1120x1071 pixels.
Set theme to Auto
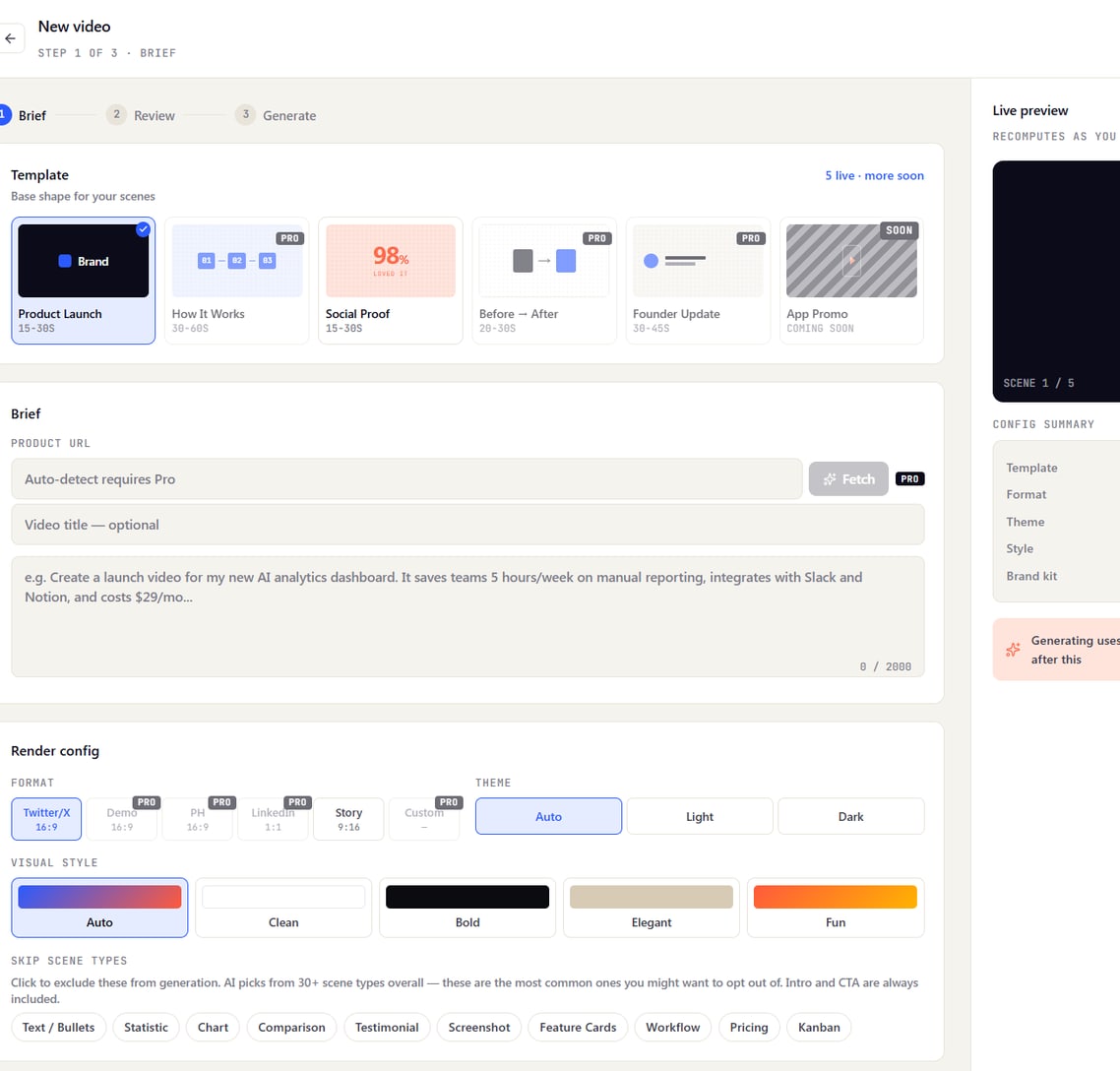(548, 816)
